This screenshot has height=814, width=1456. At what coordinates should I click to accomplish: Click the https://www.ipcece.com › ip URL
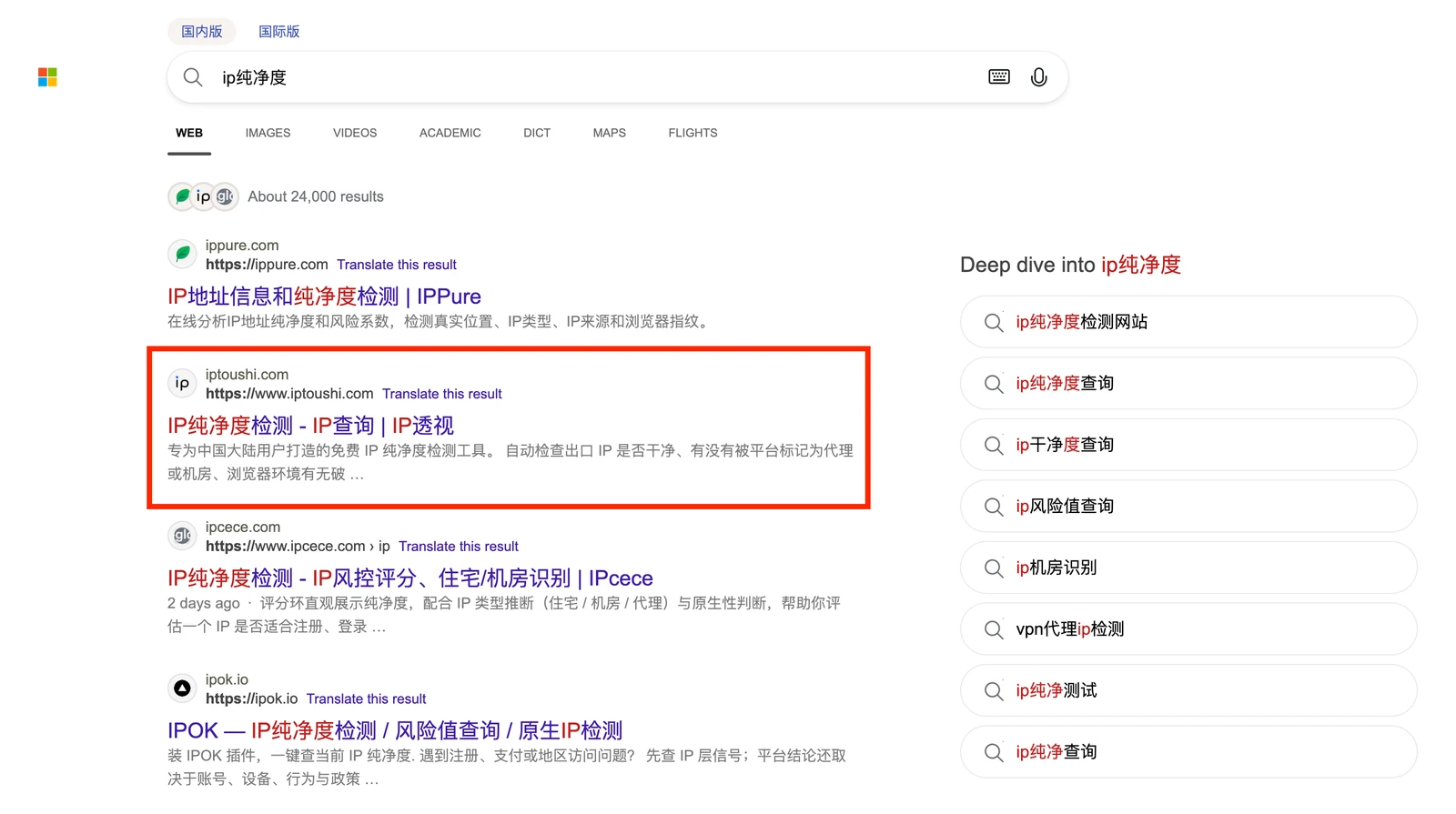tap(298, 547)
